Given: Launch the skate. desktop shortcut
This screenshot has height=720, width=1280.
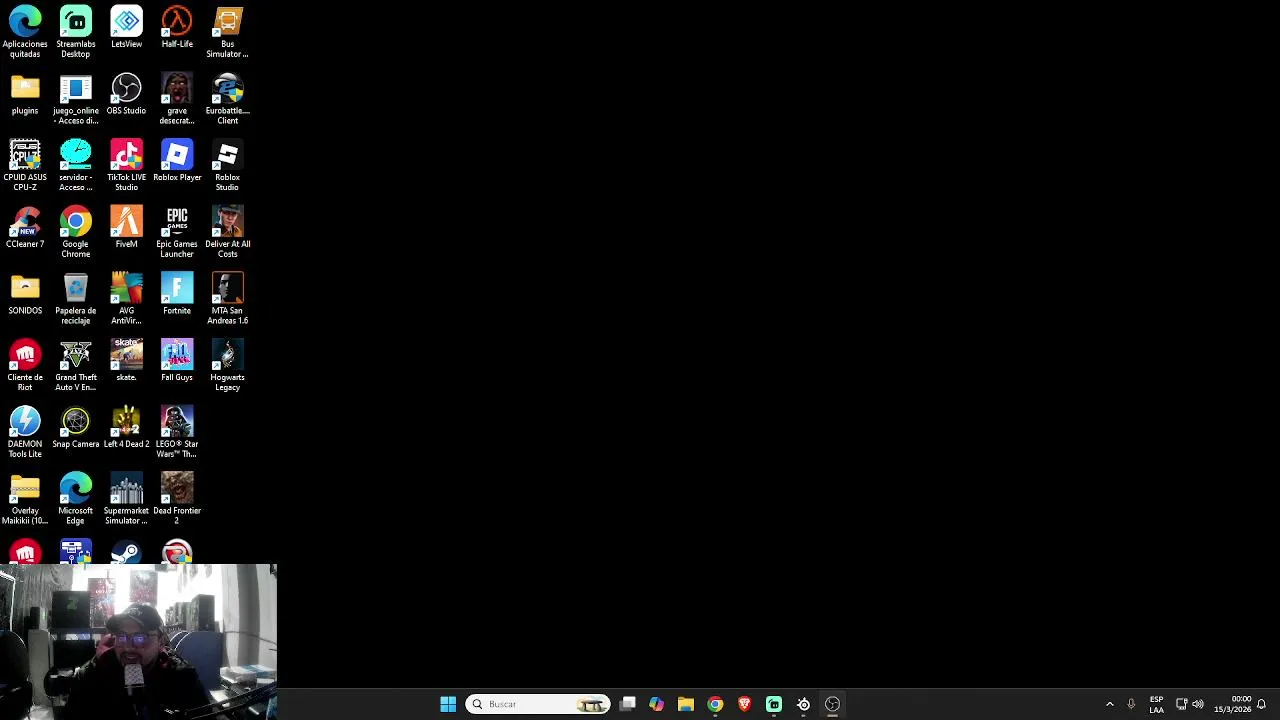Looking at the screenshot, I should (x=126, y=361).
